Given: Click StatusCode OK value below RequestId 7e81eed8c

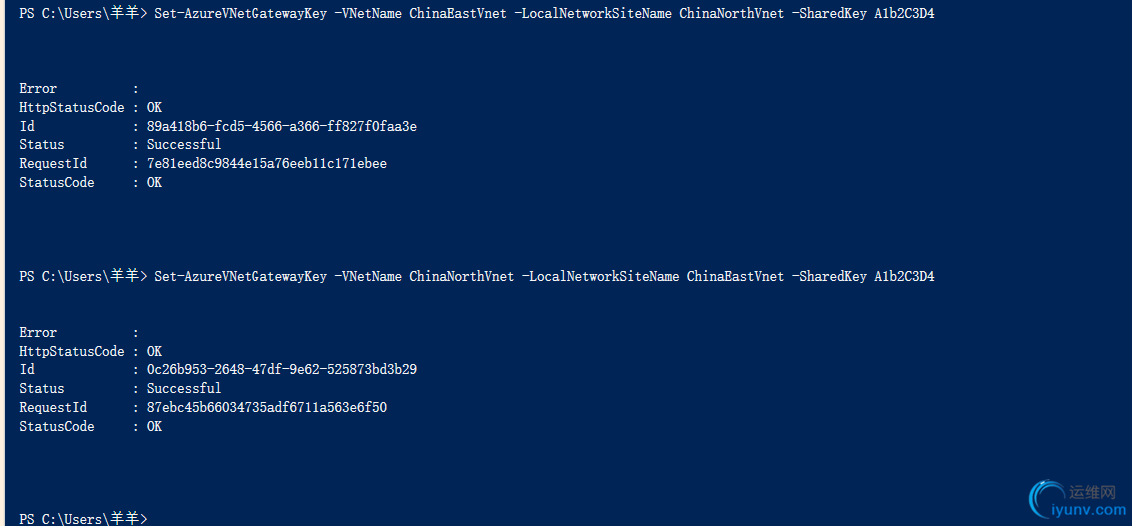Looking at the screenshot, I should point(154,182).
